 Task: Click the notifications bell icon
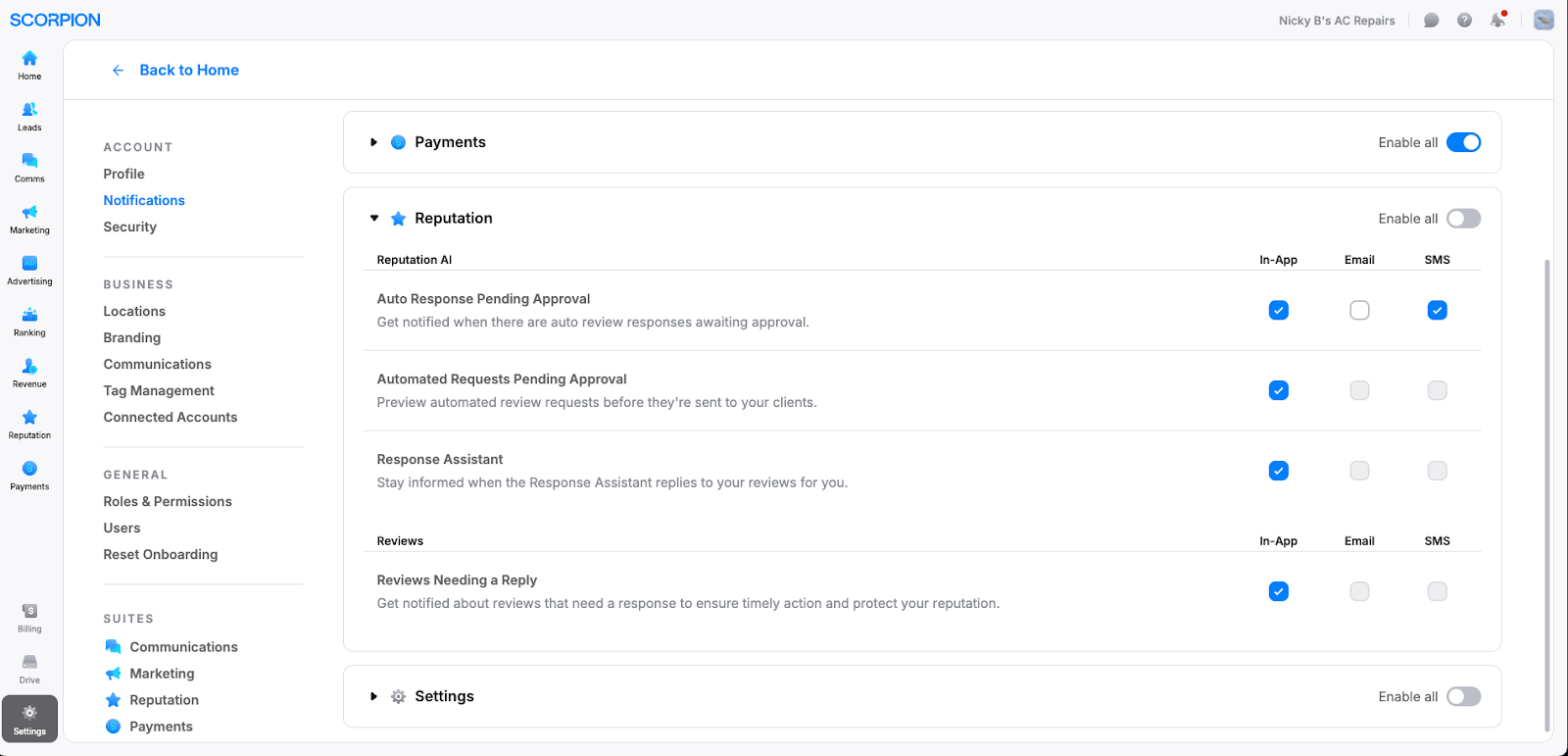pyautogui.click(x=1497, y=21)
